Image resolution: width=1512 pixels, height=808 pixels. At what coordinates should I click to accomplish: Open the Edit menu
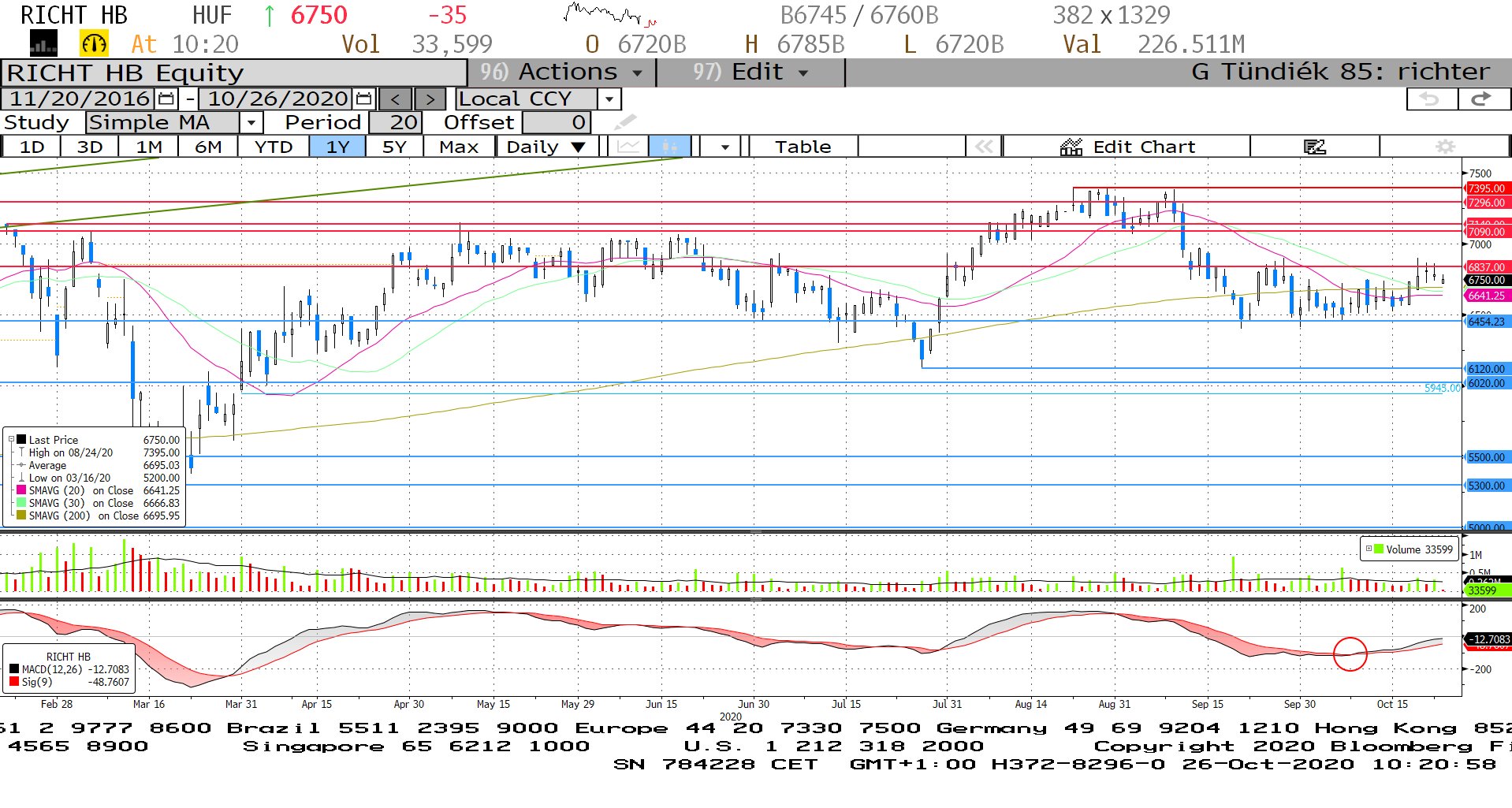(749, 73)
